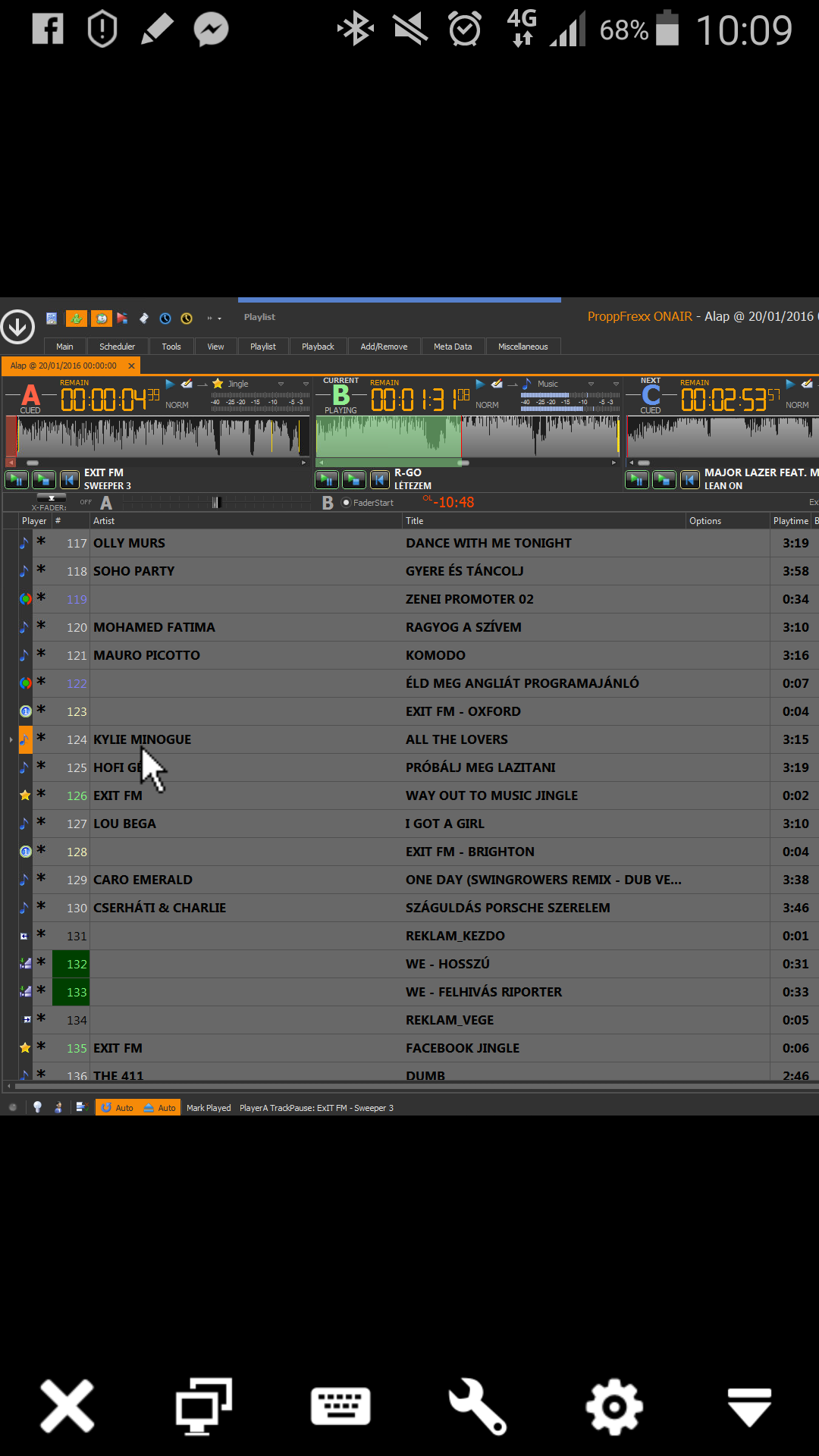Open Player B rightmost options dropdown arrow
This screenshot has height=1456, width=819.
[x=617, y=384]
